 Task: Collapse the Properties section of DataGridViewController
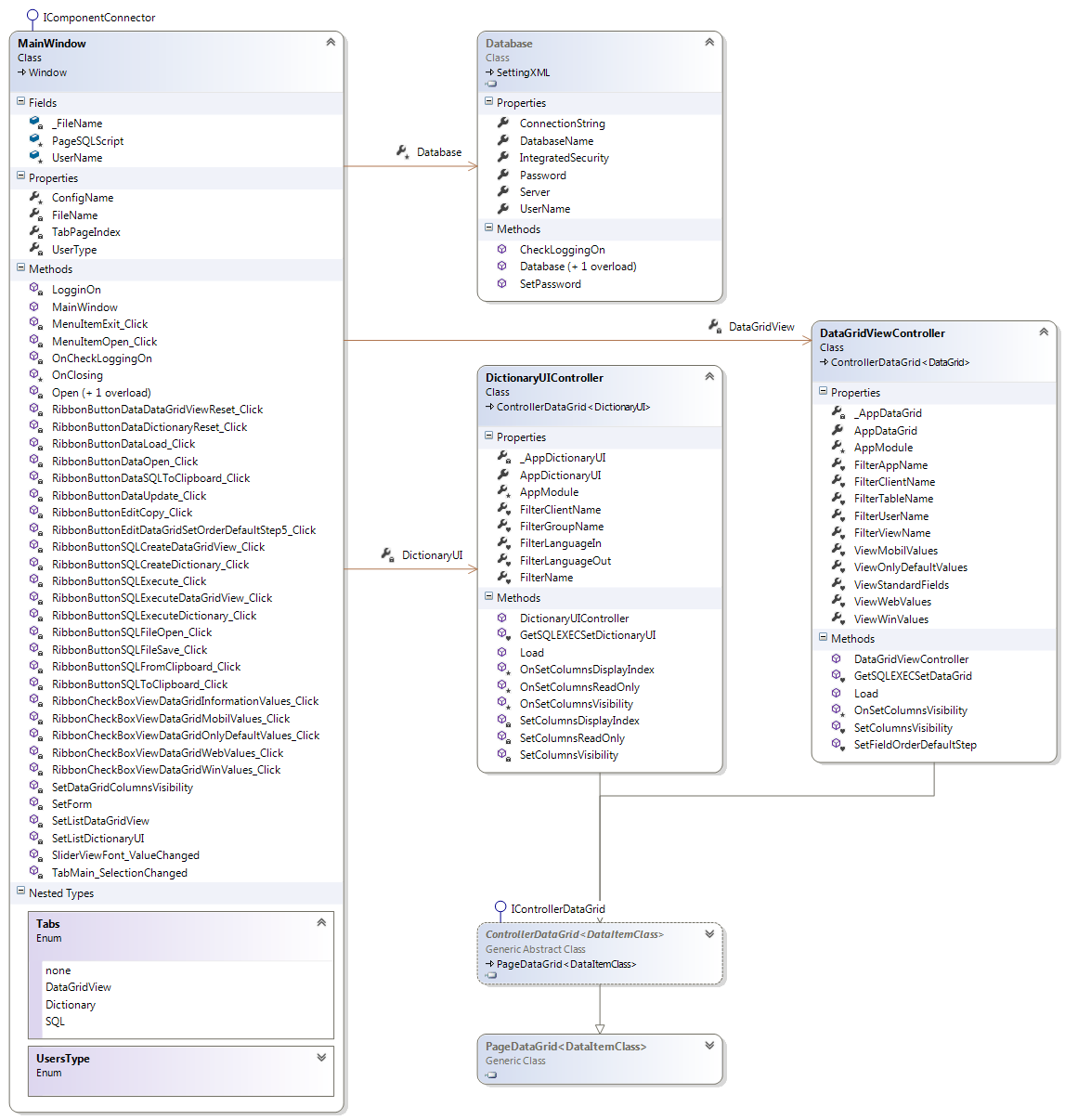tap(823, 391)
